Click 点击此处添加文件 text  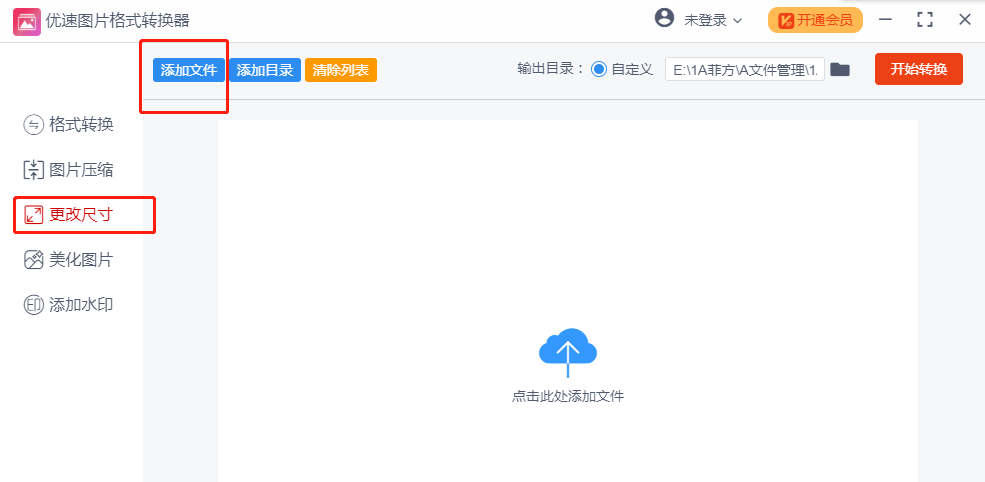568,397
